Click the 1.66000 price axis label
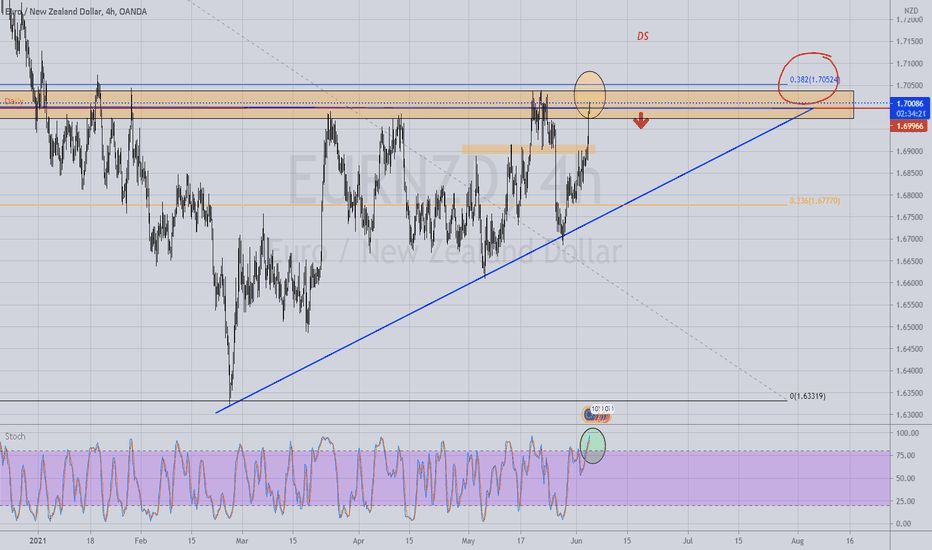932x550 pixels. 909,283
